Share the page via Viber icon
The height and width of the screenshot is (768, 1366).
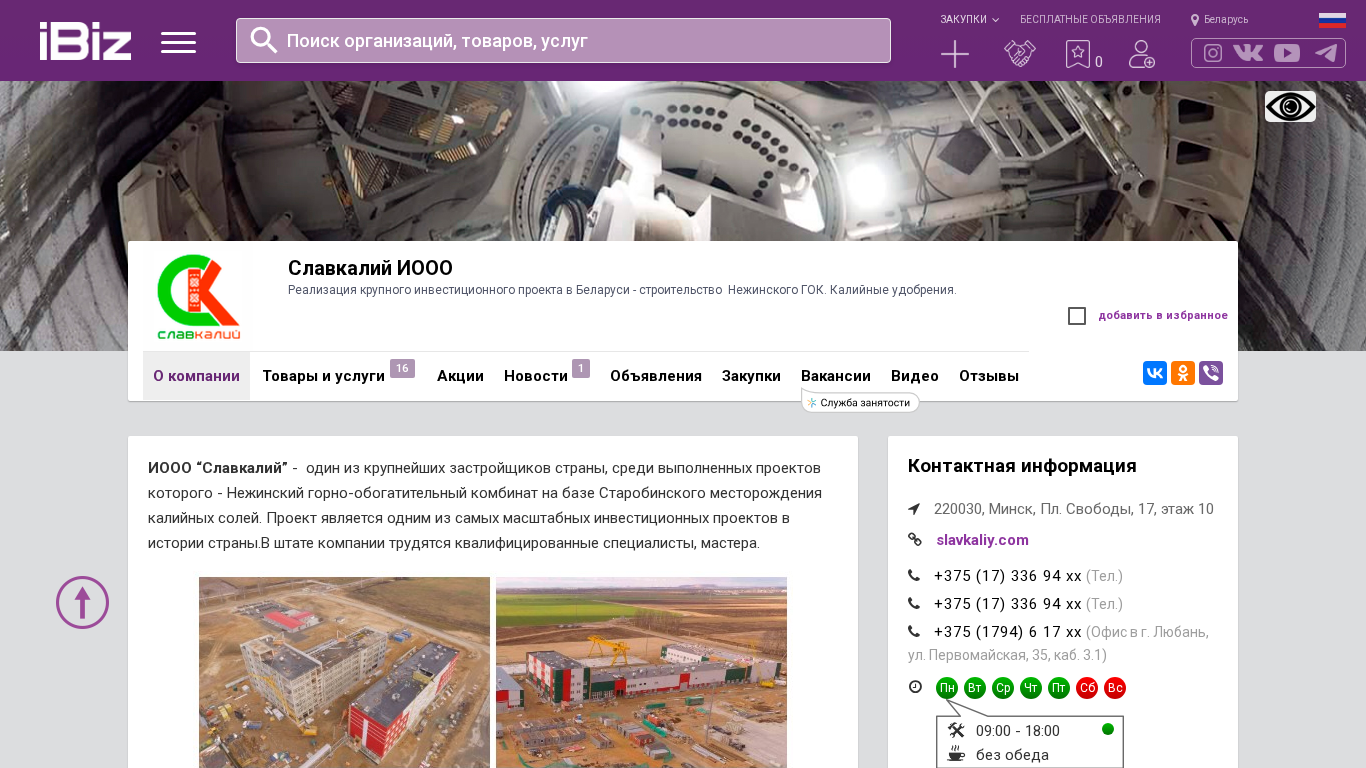[1211, 373]
